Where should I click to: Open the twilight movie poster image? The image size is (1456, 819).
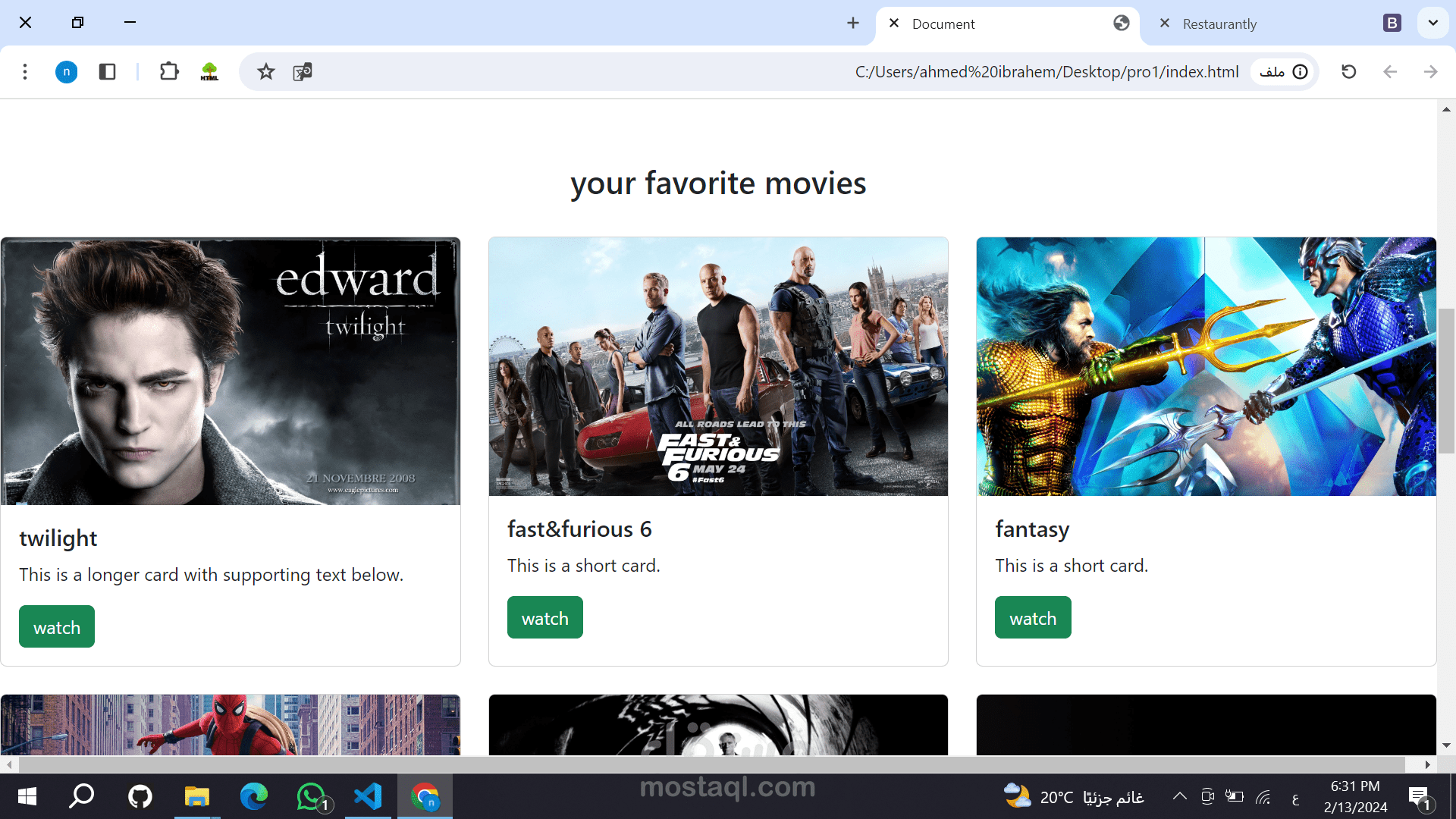click(231, 371)
